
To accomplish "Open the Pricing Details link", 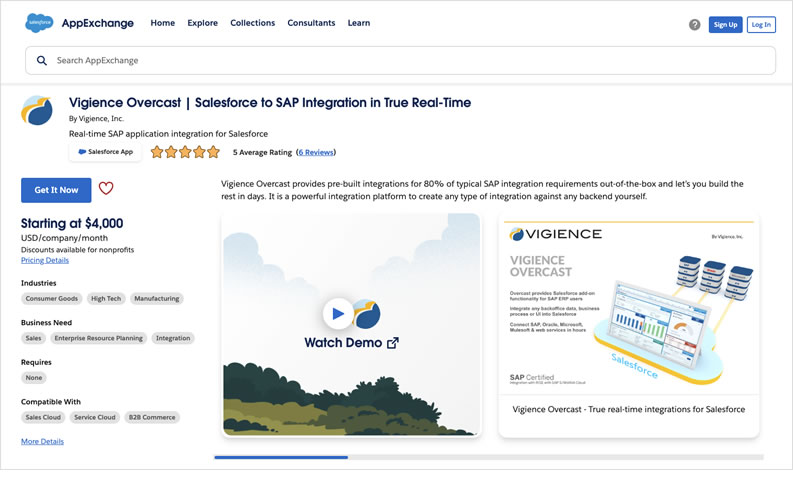I will pyautogui.click(x=45, y=260).
